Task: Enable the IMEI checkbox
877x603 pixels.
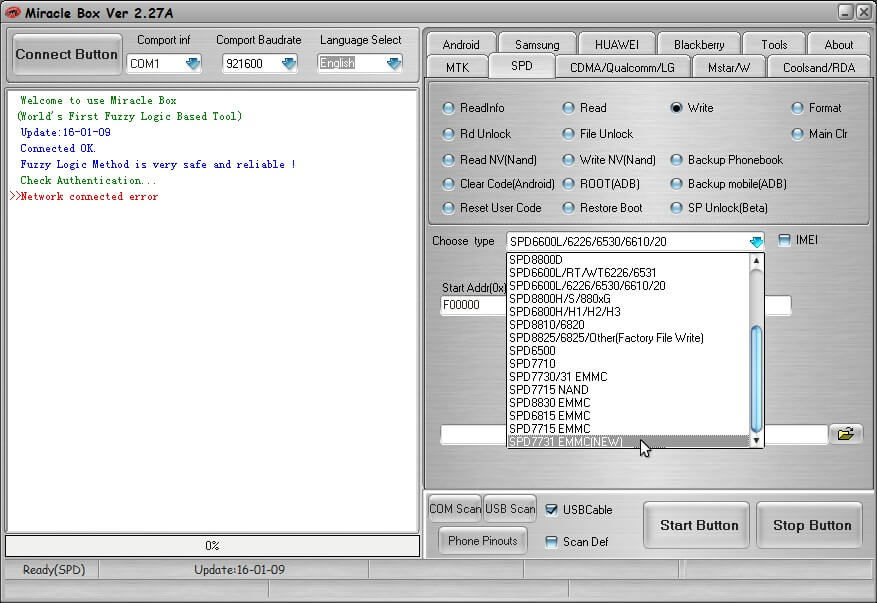Action: click(784, 241)
